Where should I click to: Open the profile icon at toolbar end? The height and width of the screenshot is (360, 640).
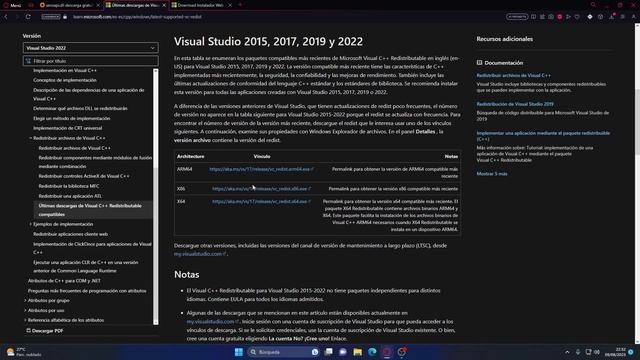633,17
